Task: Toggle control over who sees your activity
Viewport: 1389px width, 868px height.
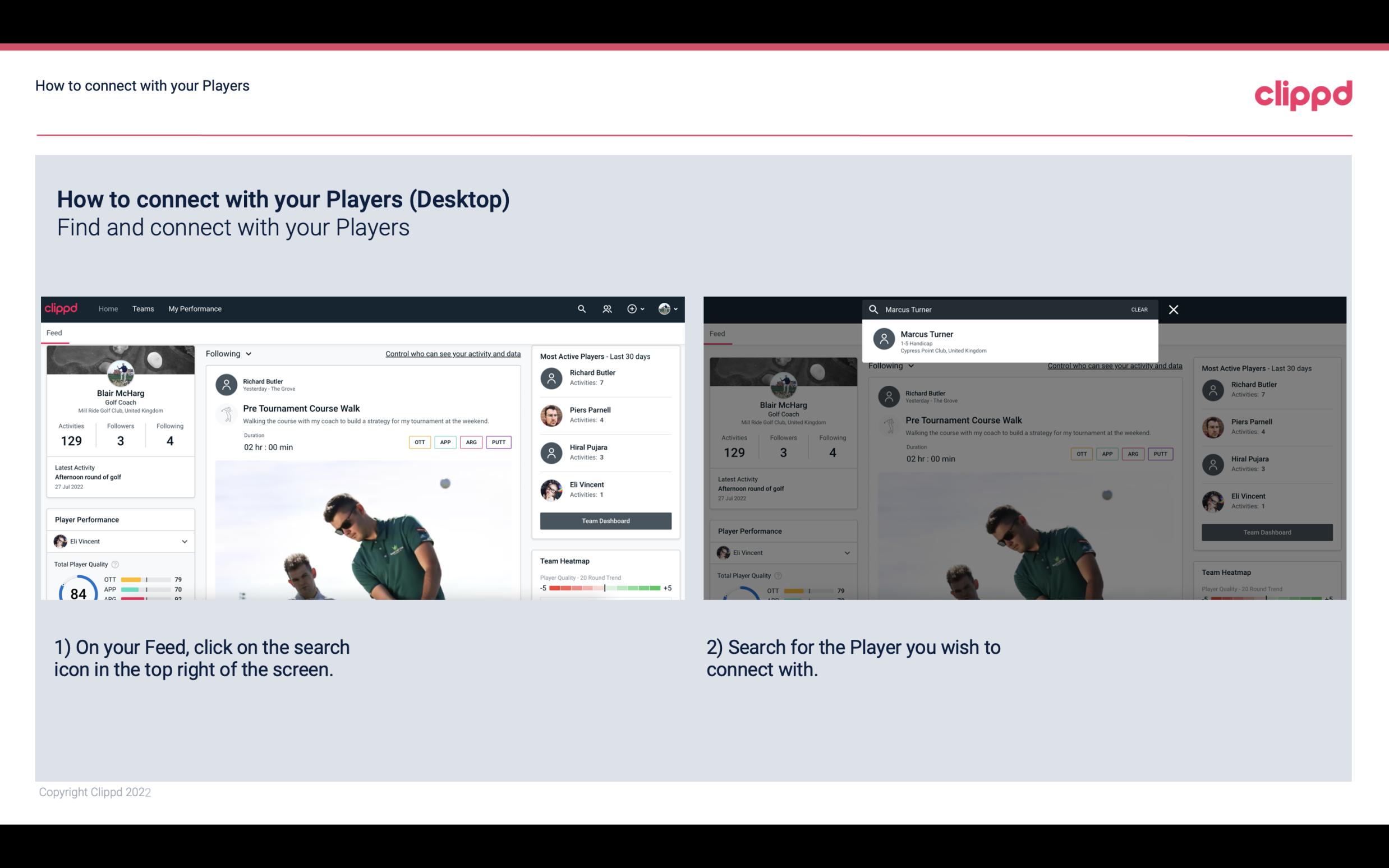Action: 452,353
